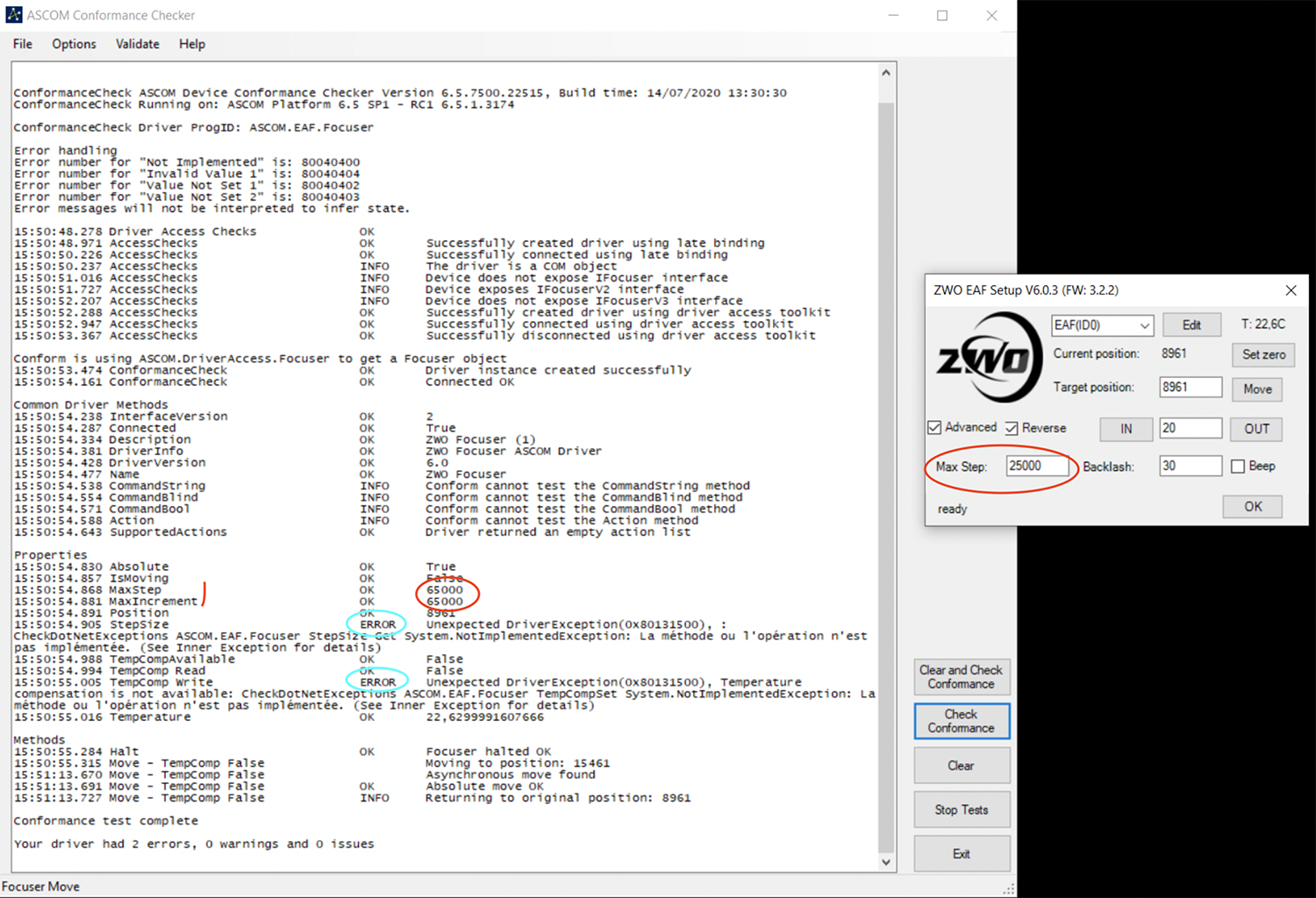Viewport: 1316px width, 898px height.
Task: Click the Target position input field
Action: pyautogui.click(x=1191, y=388)
